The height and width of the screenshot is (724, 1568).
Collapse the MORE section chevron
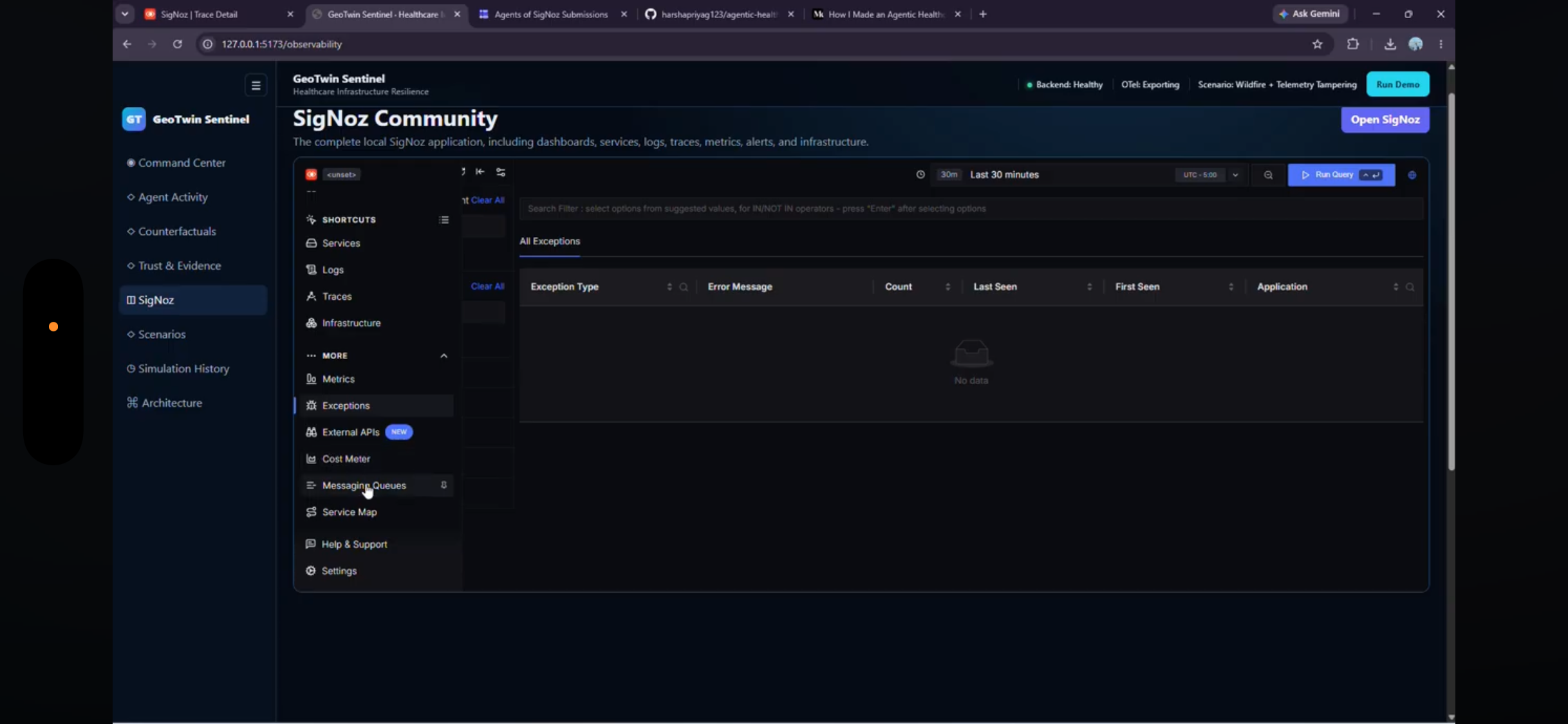443,356
